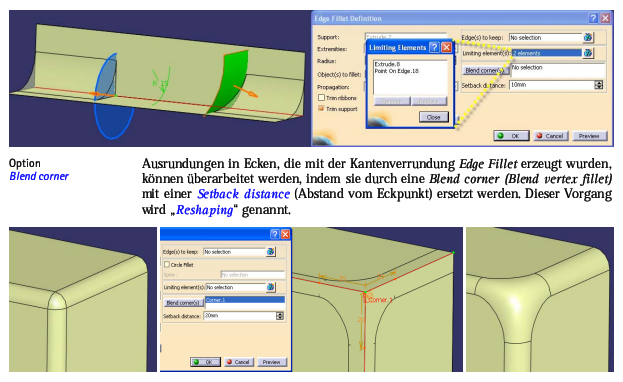Click Blend corner(s) button in top dialog
Viewport: 623px width, 382px height.
click(x=485, y=70)
